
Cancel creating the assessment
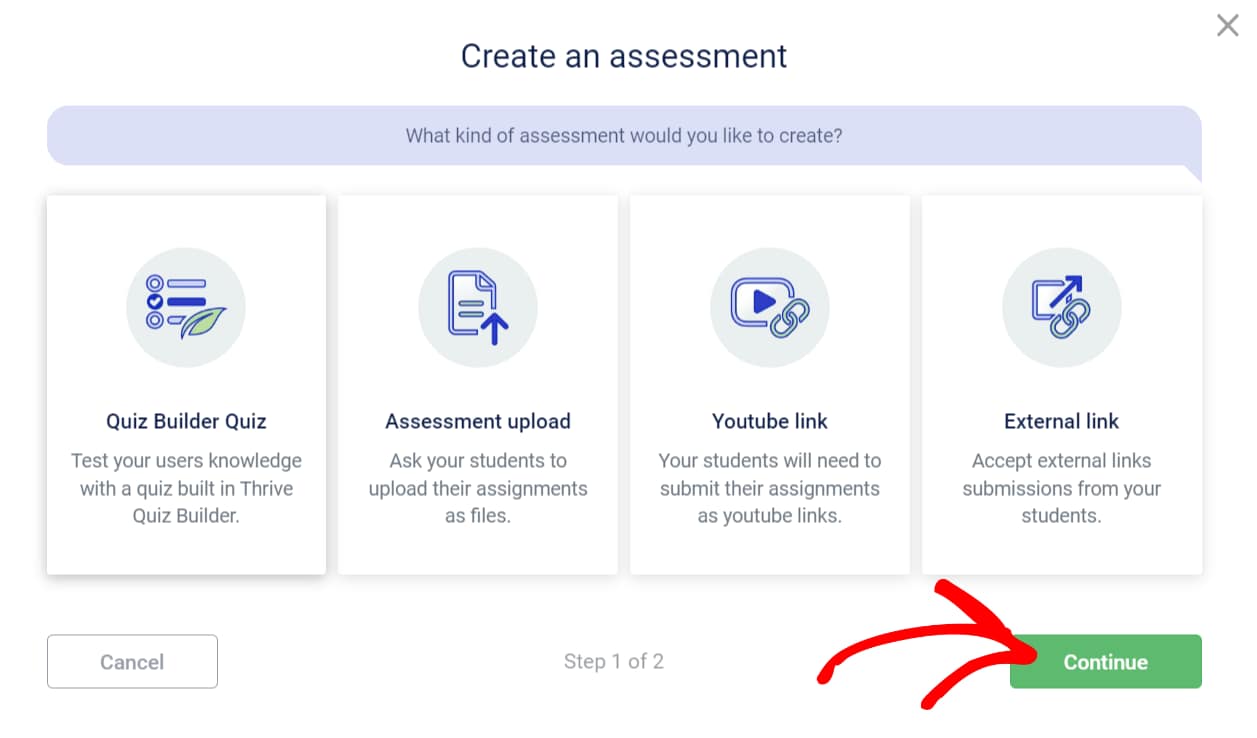pyautogui.click(x=132, y=661)
